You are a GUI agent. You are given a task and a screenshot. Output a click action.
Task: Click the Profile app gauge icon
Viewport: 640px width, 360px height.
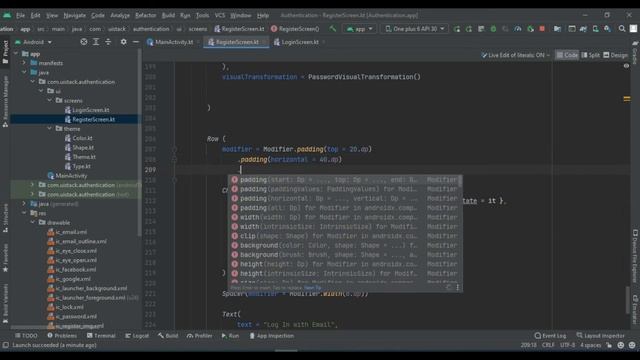(x=518, y=29)
